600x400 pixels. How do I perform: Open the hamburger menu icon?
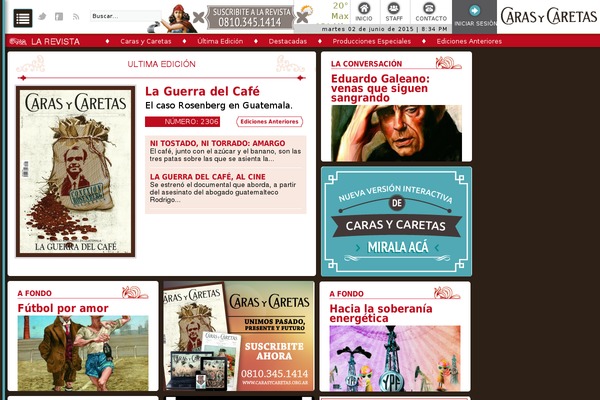pyautogui.click(x=23, y=18)
